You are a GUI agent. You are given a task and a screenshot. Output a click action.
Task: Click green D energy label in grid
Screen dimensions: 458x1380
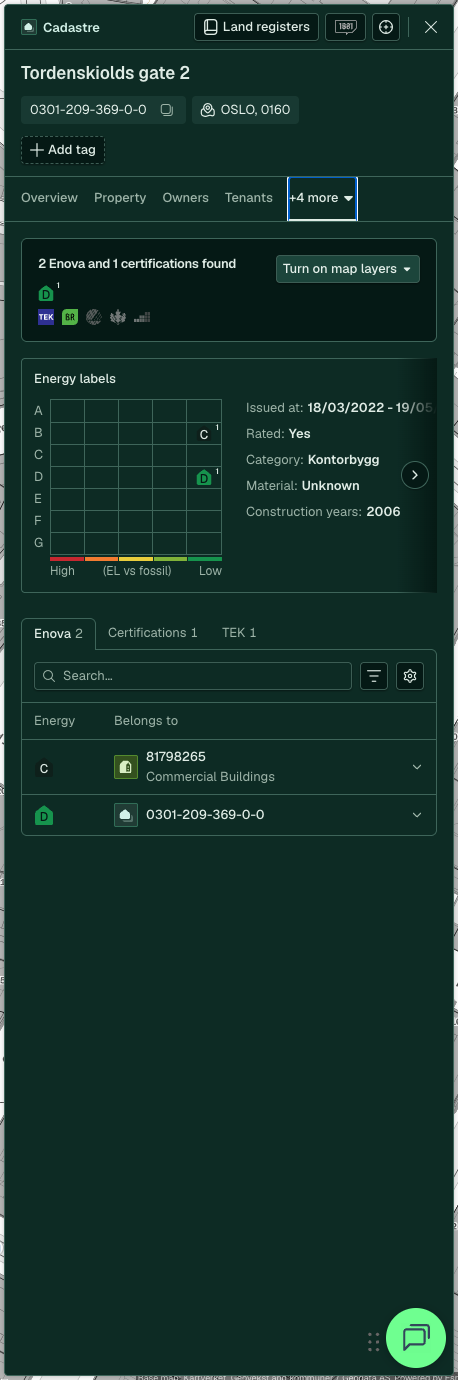click(x=204, y=478)
